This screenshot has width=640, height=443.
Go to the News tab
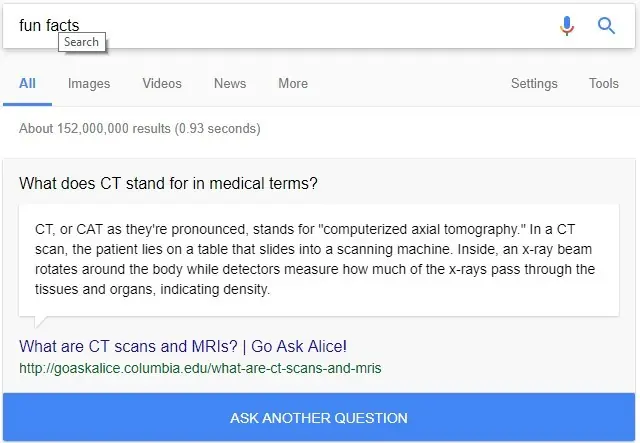coord(230,83)
